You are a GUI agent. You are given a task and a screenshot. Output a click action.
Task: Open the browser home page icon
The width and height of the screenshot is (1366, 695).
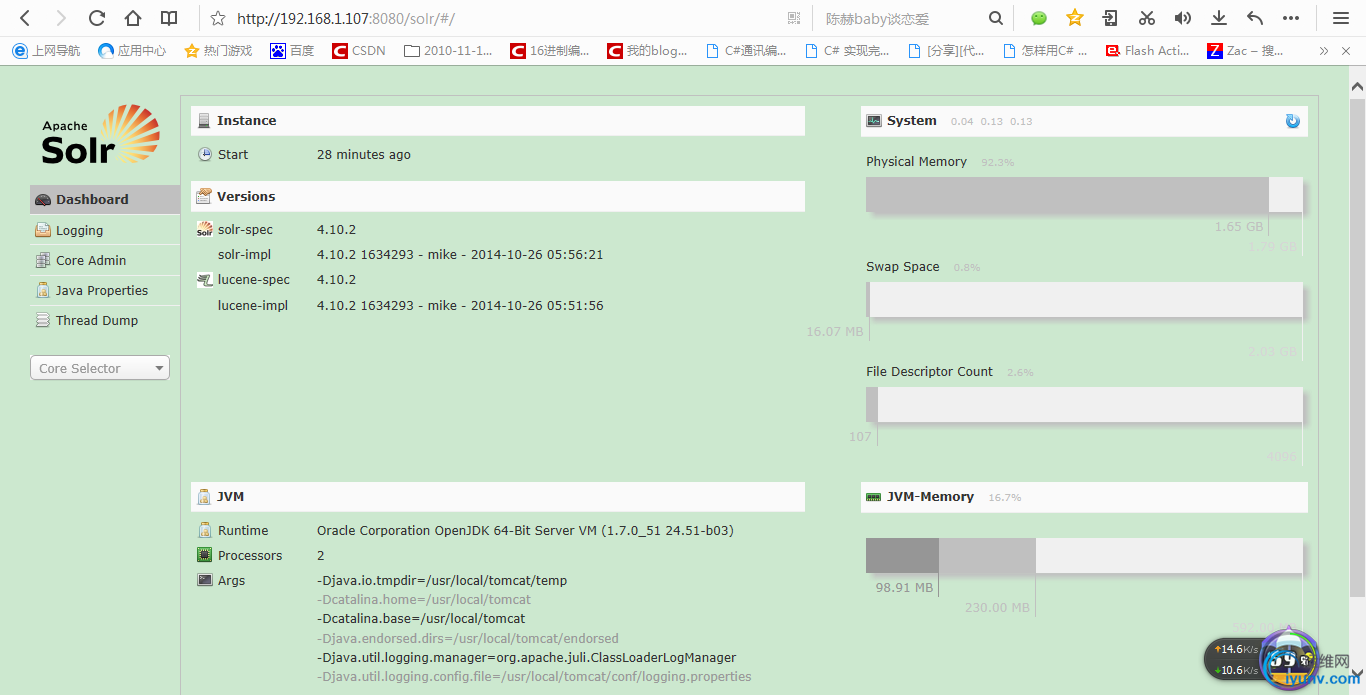(133, 18)
